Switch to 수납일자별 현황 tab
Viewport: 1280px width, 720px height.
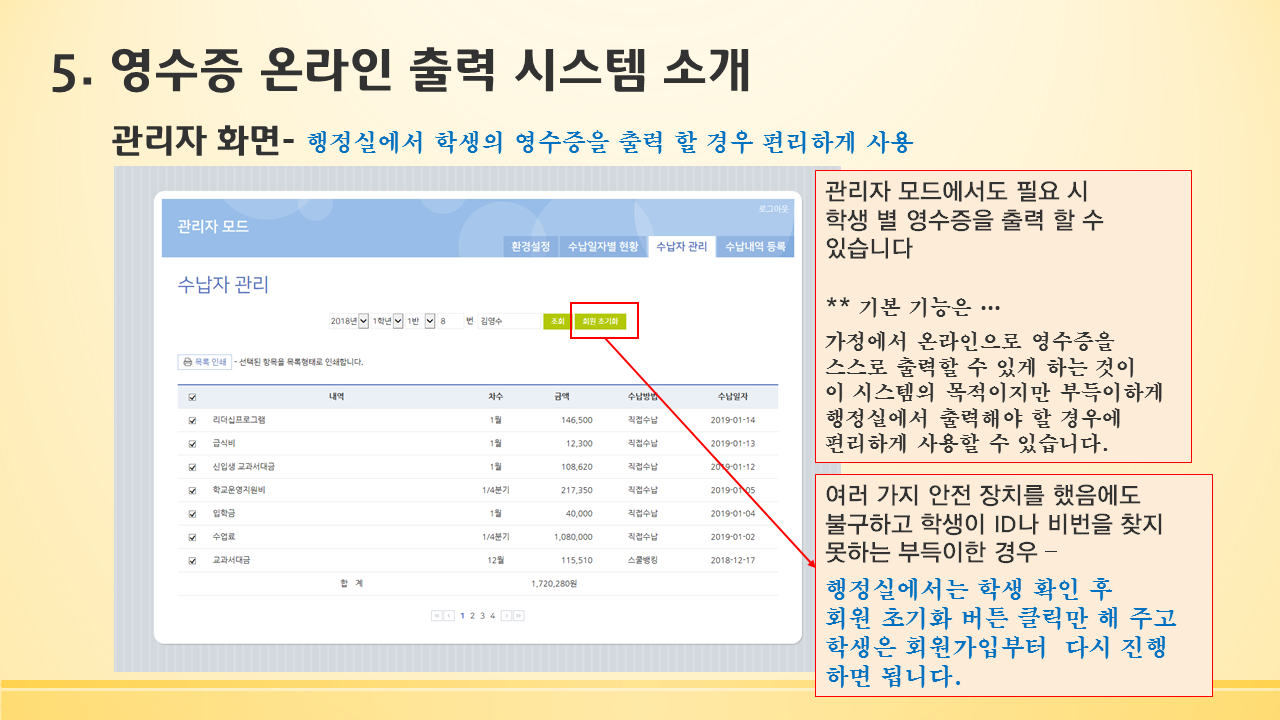pos(602,246)
